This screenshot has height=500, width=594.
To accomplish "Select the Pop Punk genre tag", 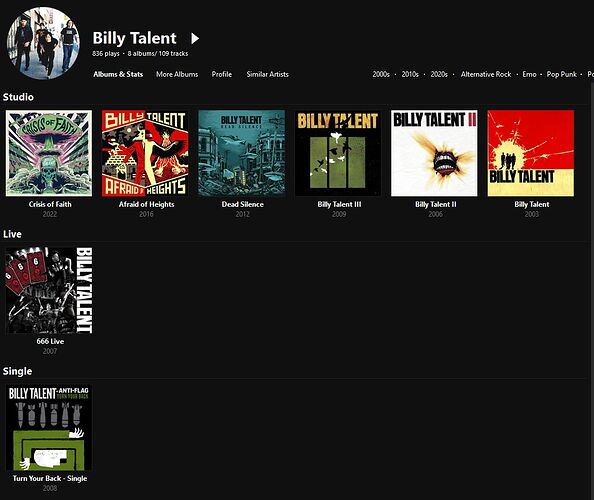I will 561,74.
